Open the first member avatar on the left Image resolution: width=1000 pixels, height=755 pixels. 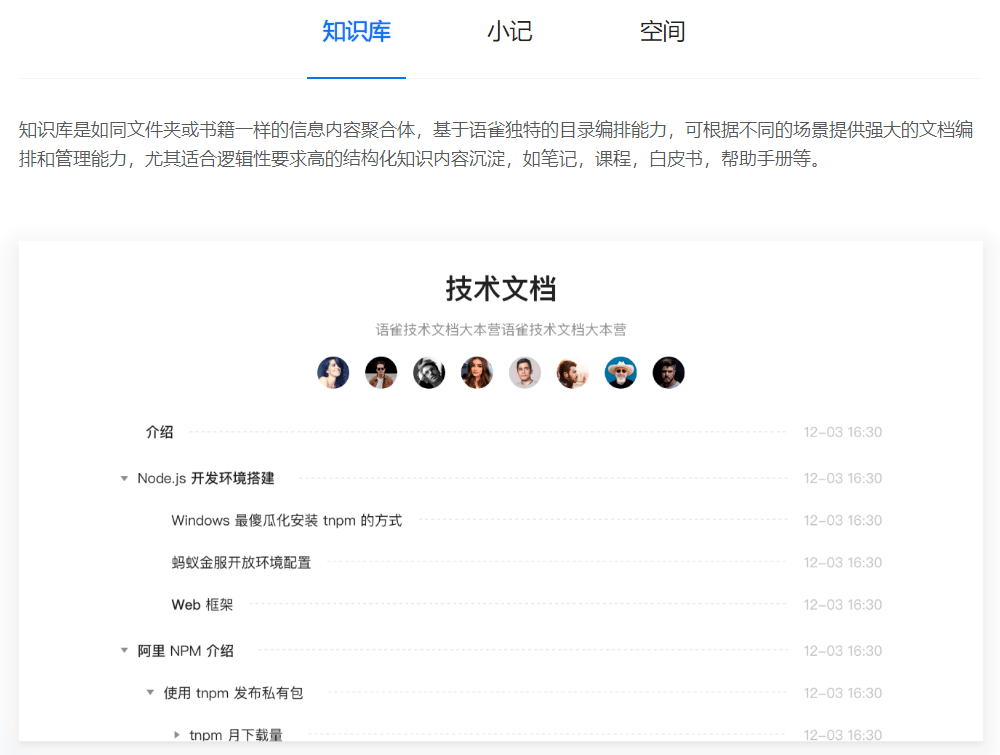pos(333,371)
